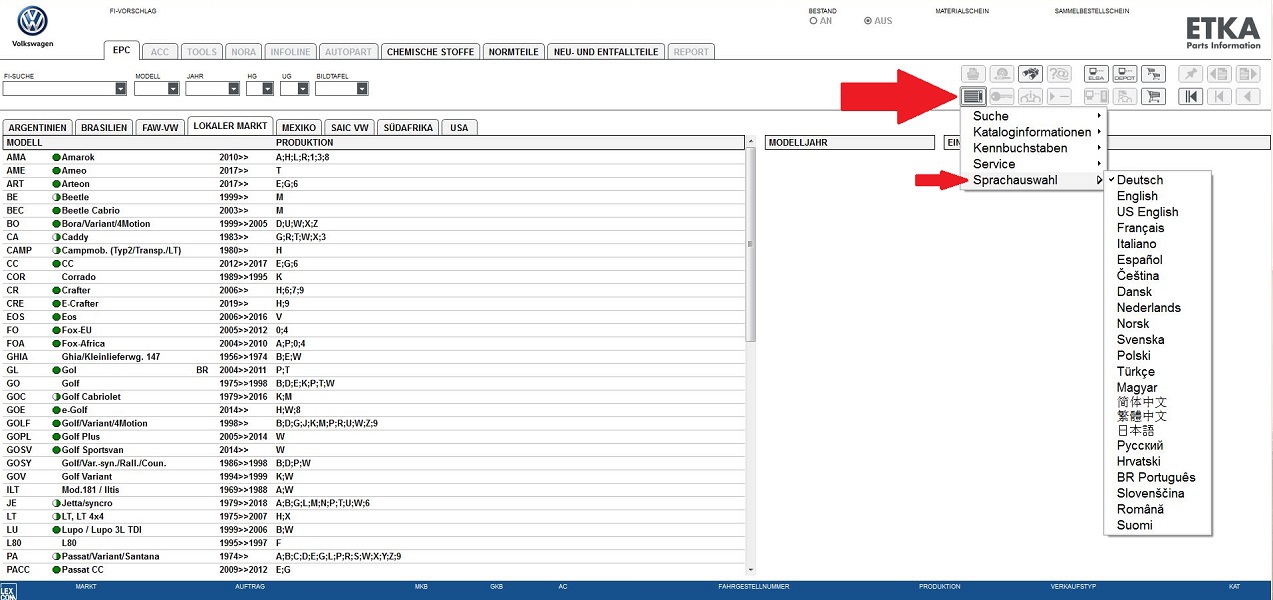Screen dimensions: 1273x600
Task: Open the ELSA toolbar icon
Action: coord(1096,73)
